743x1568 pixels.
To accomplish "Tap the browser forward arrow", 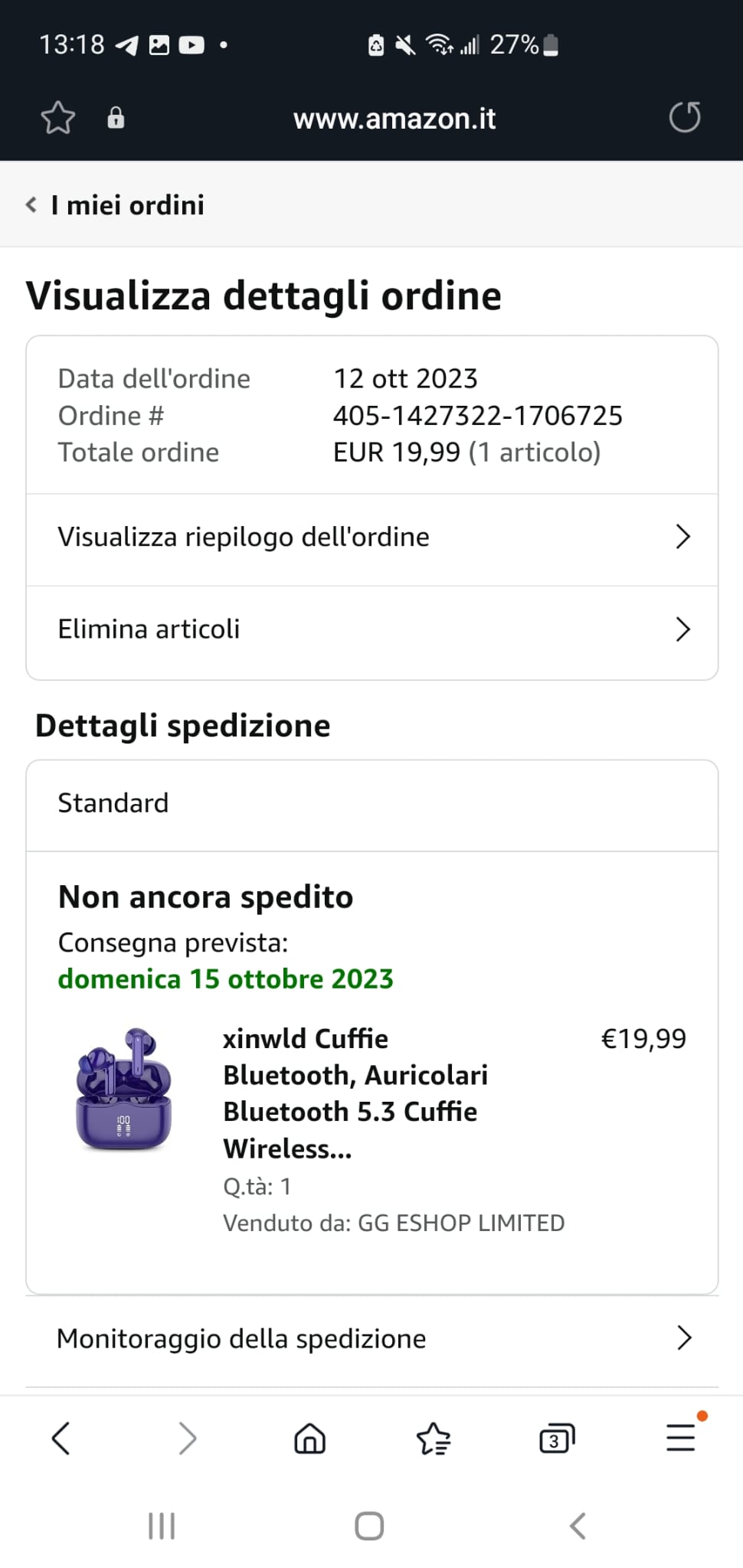I will 187,1438.
